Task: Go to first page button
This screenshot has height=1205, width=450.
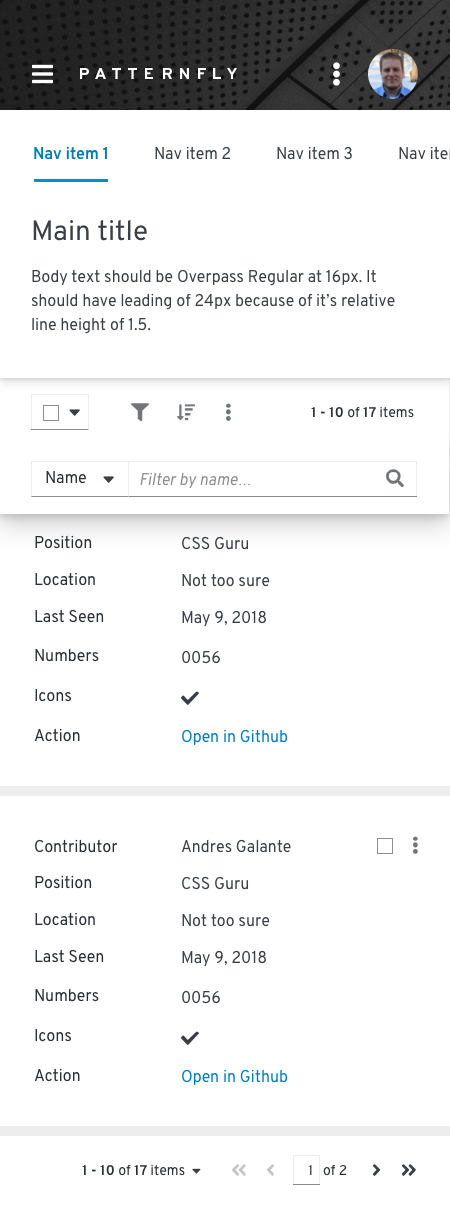Action: [238, 1170]
